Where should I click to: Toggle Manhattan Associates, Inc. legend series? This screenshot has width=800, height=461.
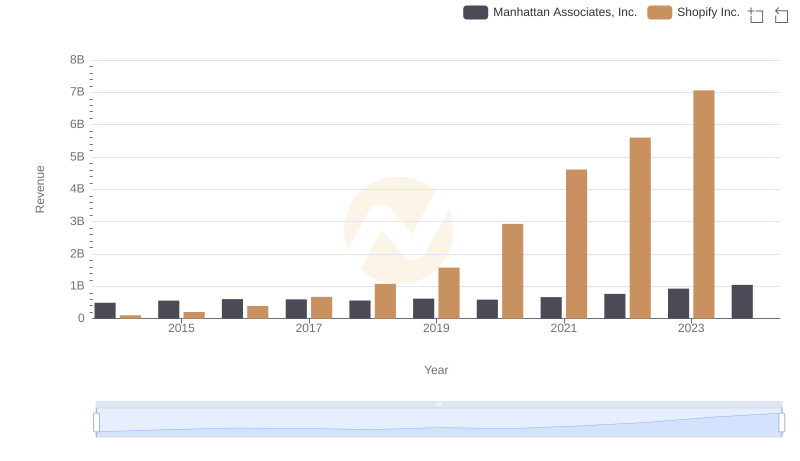(550, 12)
